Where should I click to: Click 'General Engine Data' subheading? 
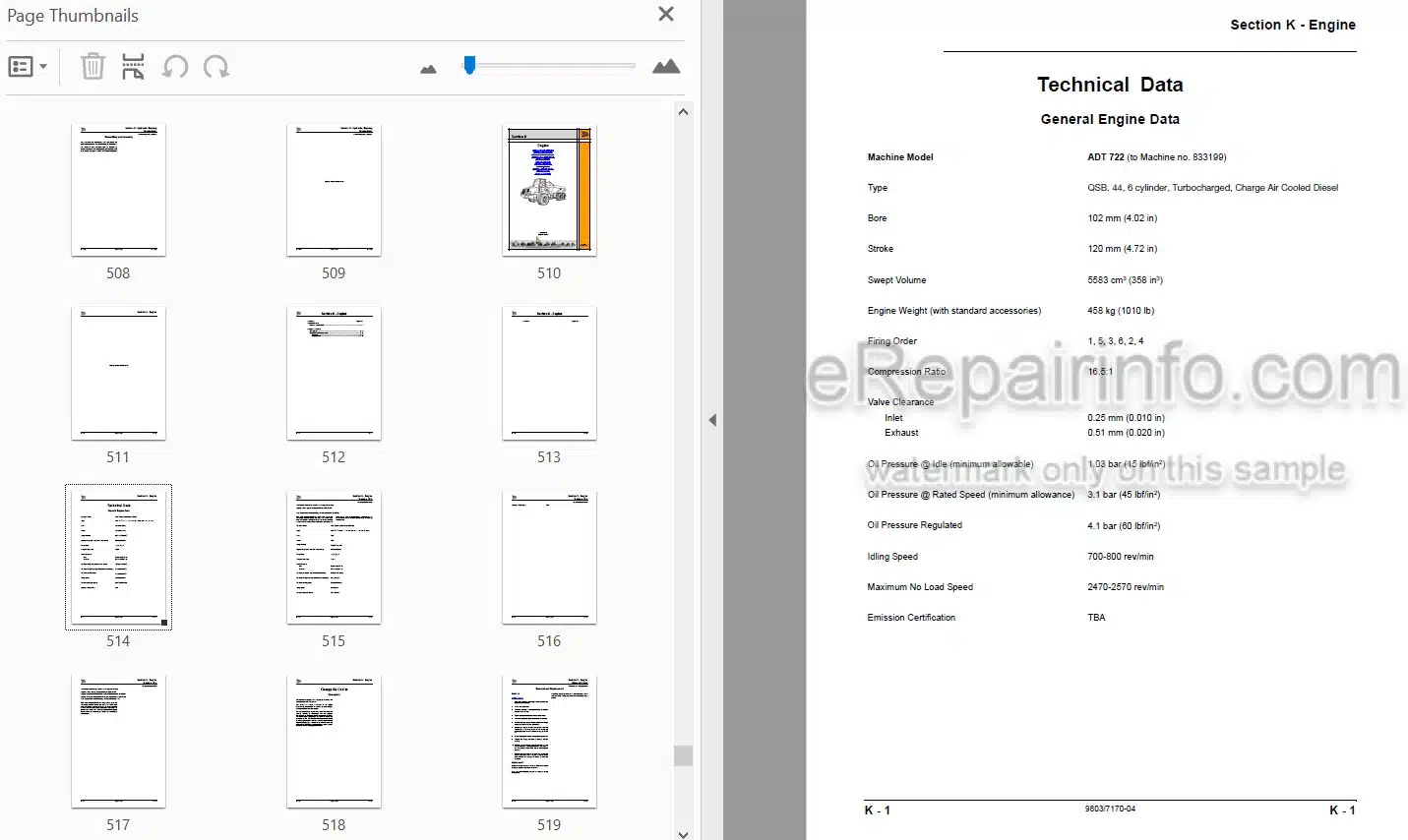click(x=1110, y=119)
